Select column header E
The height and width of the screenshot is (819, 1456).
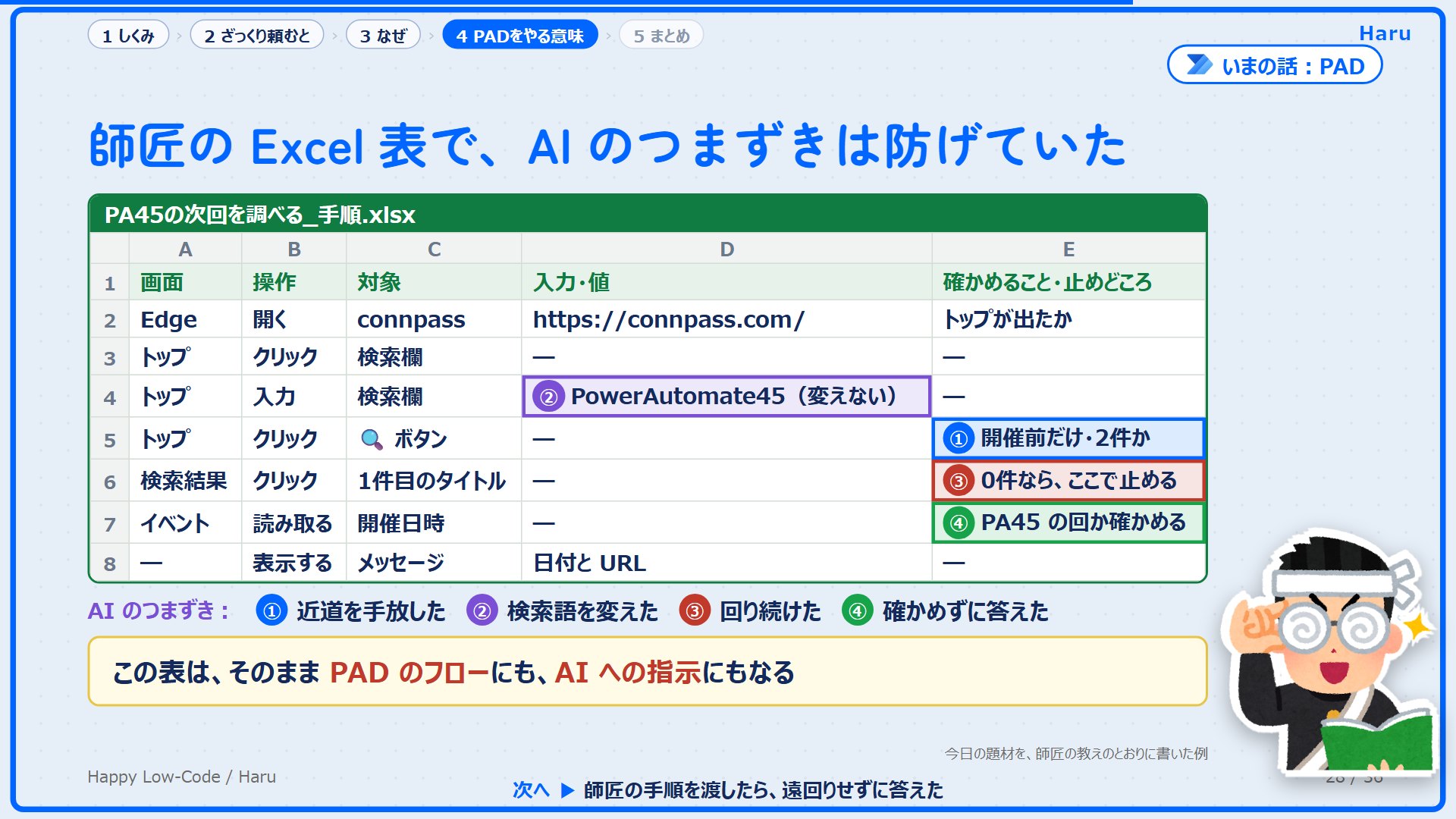1068,249
